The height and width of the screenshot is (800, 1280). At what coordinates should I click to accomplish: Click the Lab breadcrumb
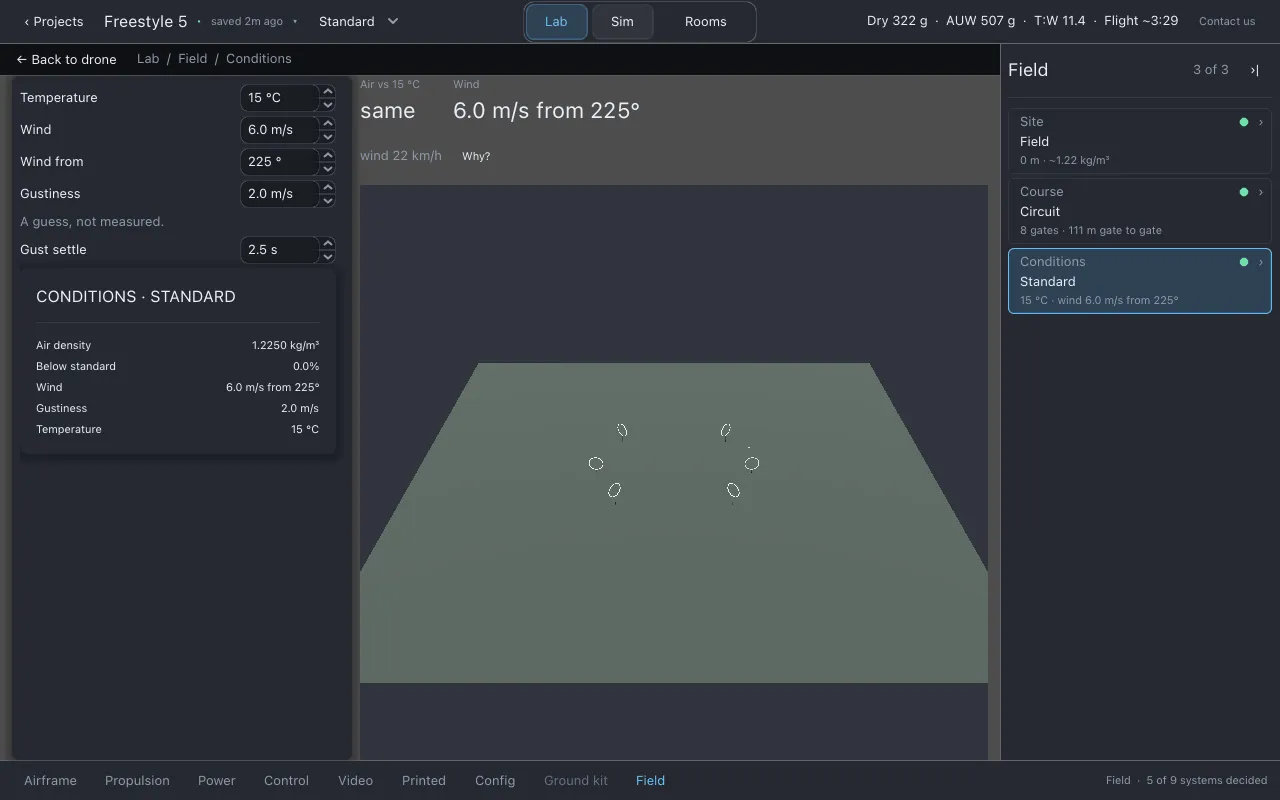click(148, 59)
